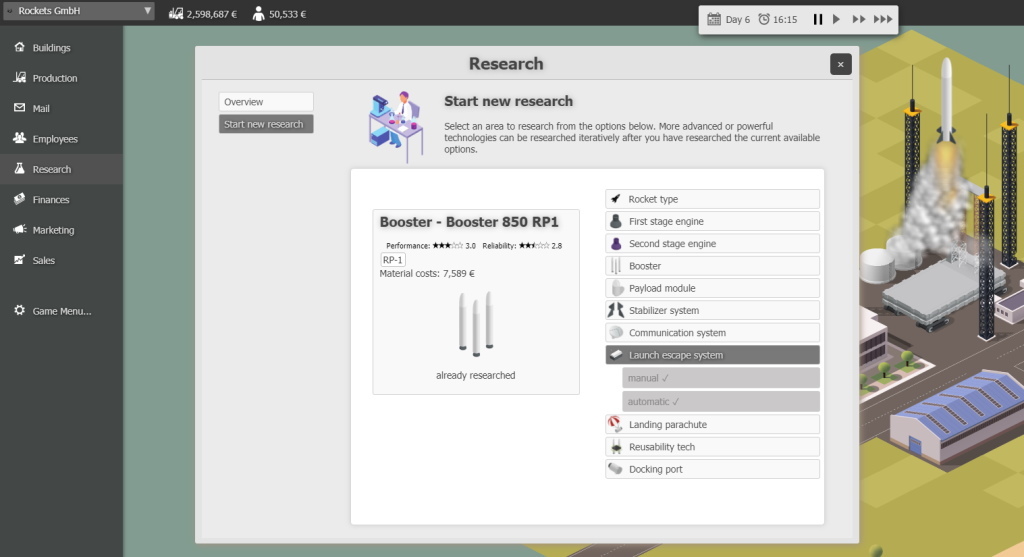Select the manual launch escape option
The width and height of the screenshot is (1024, 557).
click(x=720, y=378)
